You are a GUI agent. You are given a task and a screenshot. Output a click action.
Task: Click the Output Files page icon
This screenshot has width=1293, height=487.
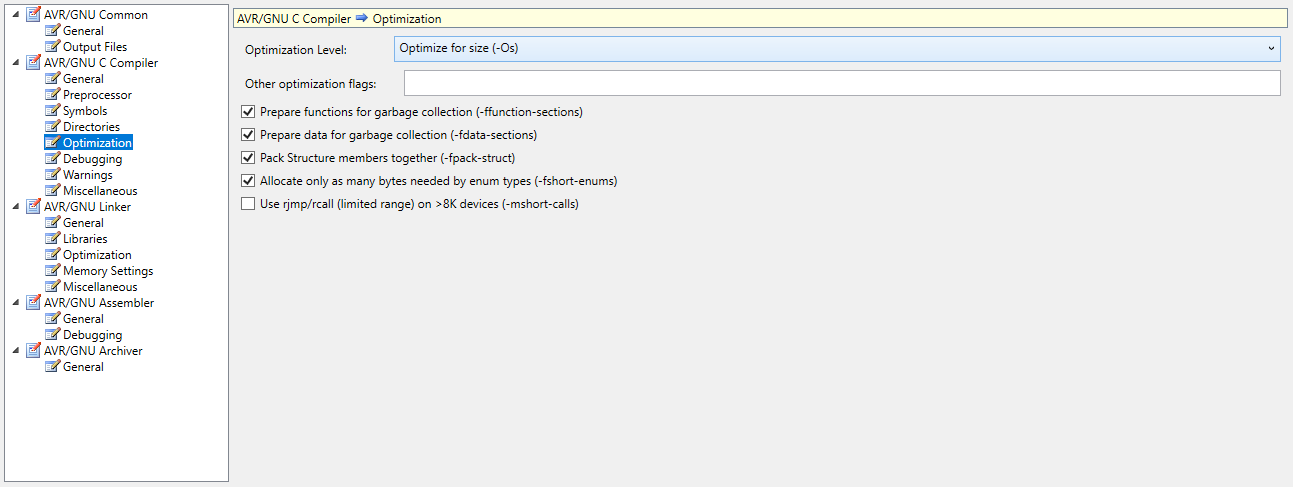coord(52,46)
